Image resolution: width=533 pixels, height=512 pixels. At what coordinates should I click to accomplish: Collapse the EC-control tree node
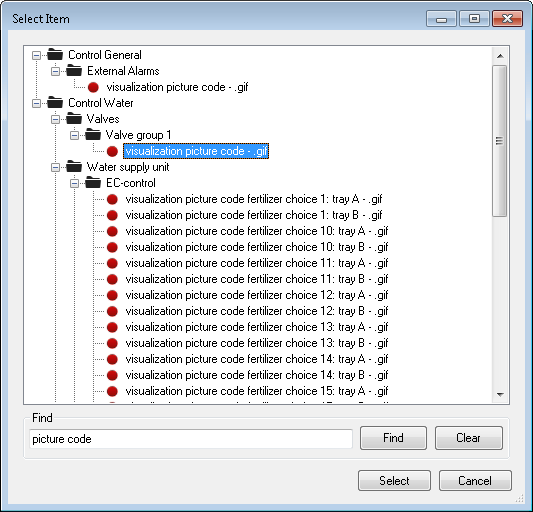(x=74, y=183)
